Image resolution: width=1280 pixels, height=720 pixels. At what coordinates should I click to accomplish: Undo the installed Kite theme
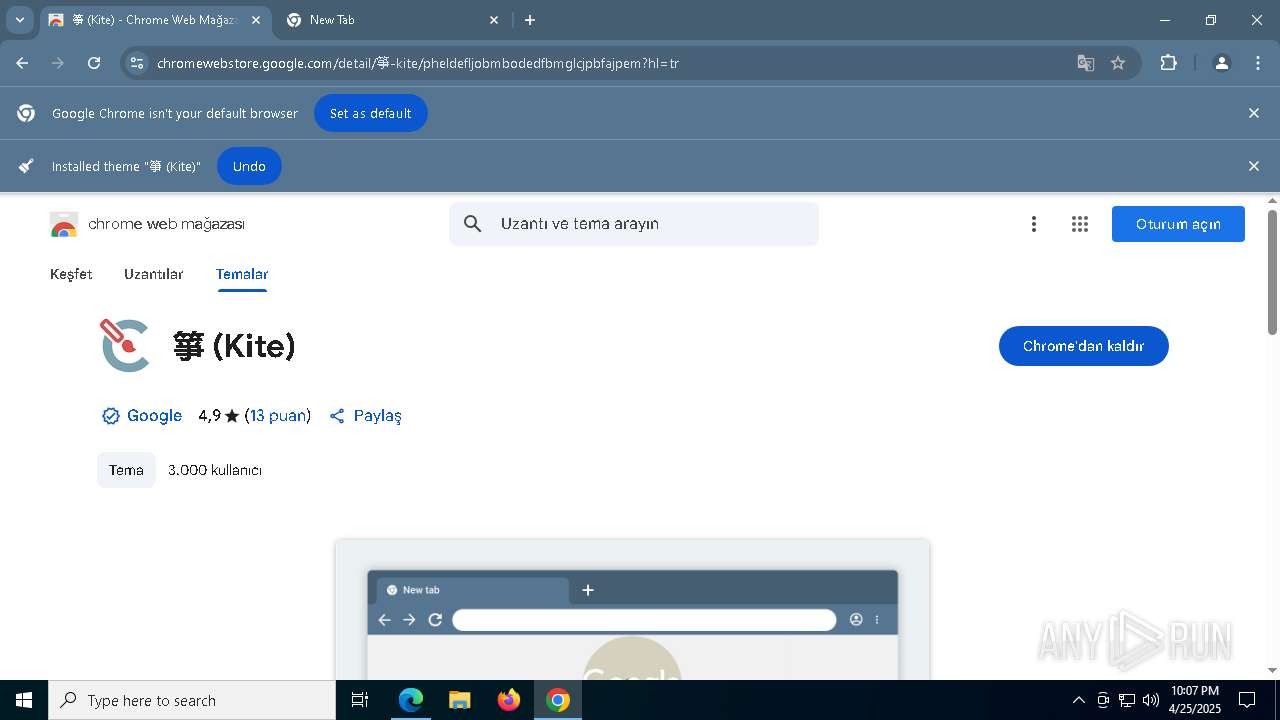point(249,166)
